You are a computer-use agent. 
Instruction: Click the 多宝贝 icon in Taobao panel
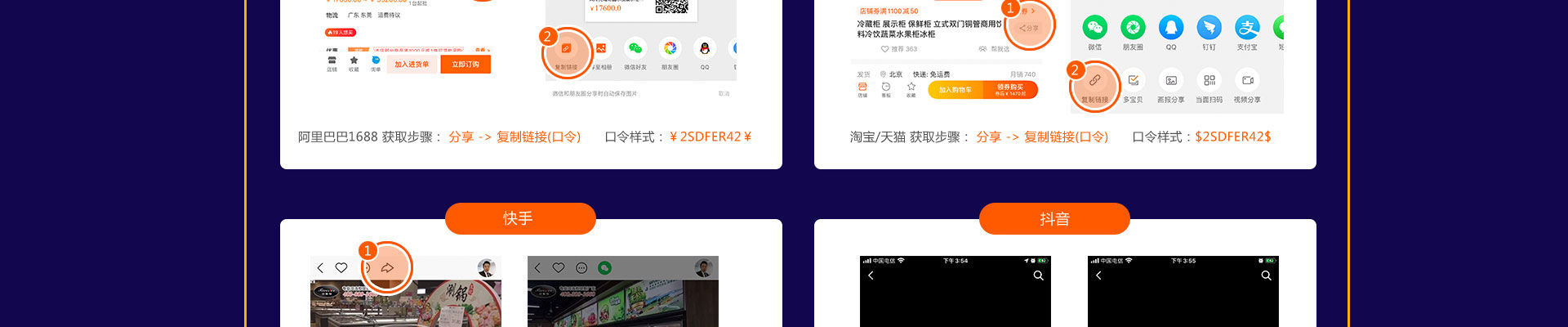1133,80
